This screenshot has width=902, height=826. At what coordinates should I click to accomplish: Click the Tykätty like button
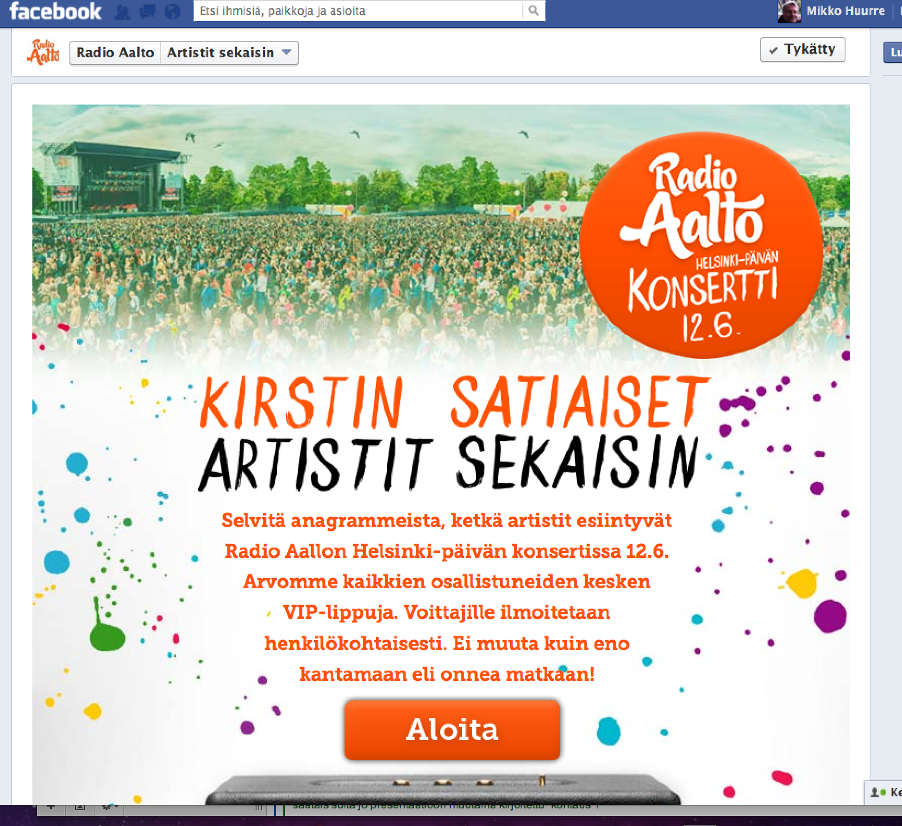(802, 49)
